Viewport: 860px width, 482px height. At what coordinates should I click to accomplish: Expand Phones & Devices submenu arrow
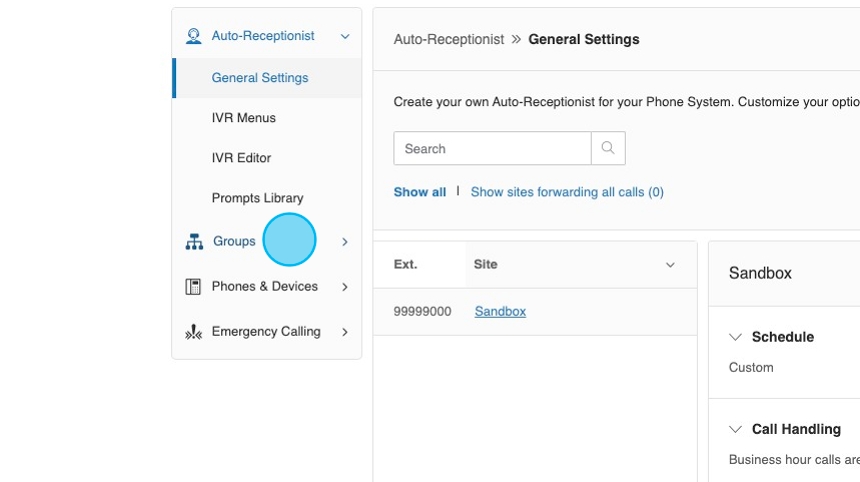pyautogui.click(x=345, y=287)
